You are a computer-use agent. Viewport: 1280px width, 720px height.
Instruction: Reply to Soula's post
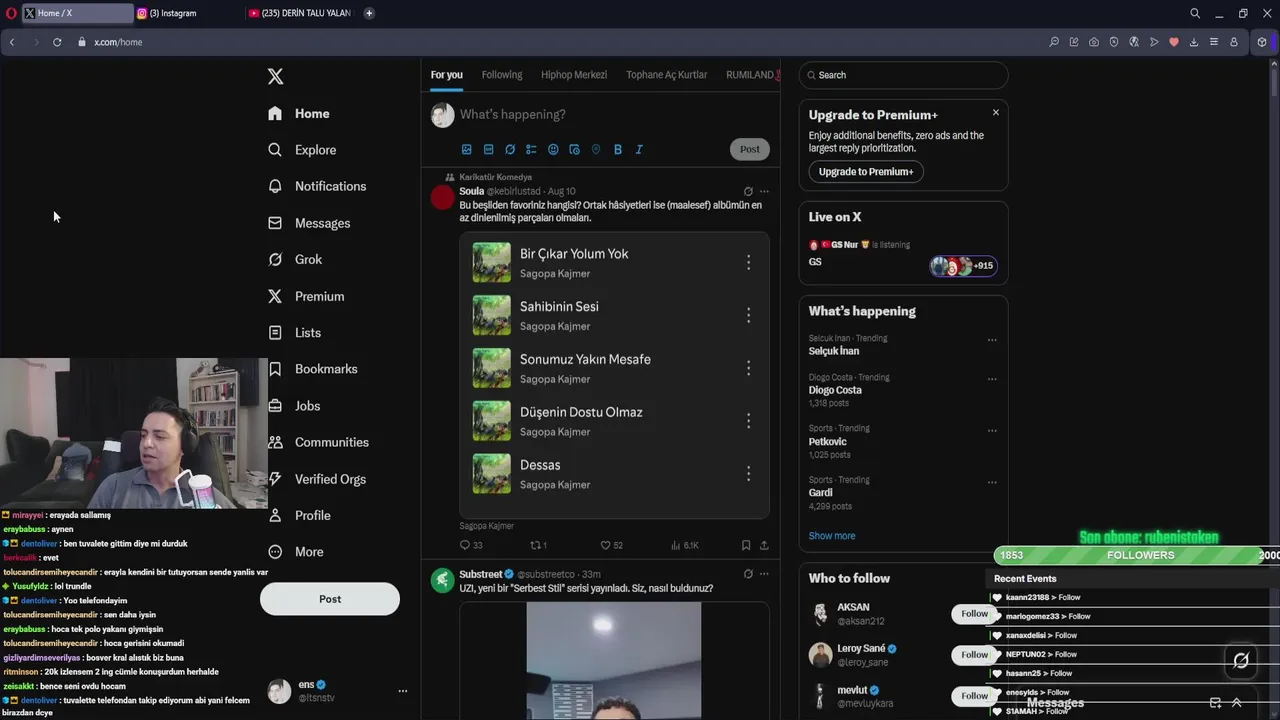pyautogui.click(x=470, y=545)
